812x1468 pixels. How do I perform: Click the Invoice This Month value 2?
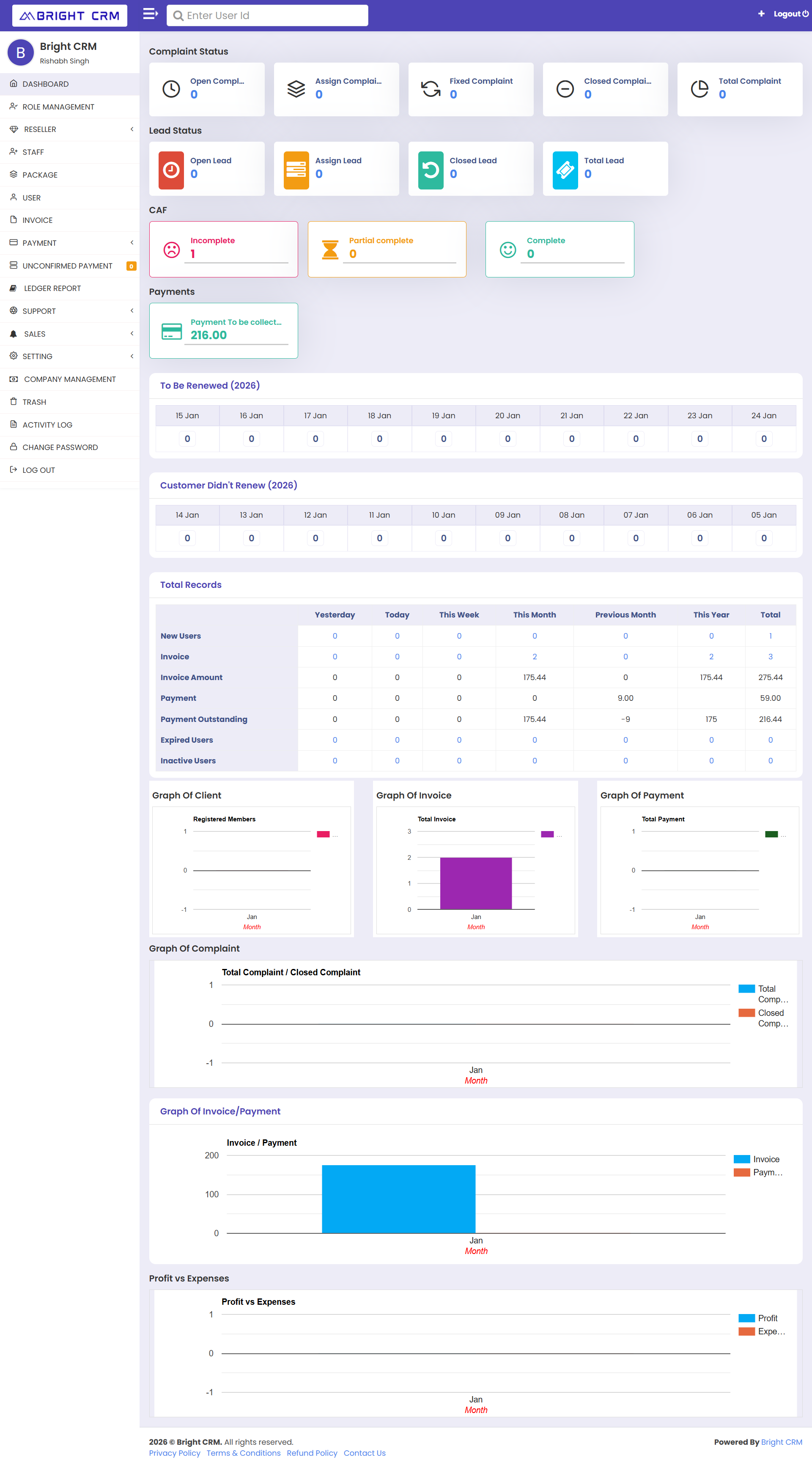[x=534, y=656]
